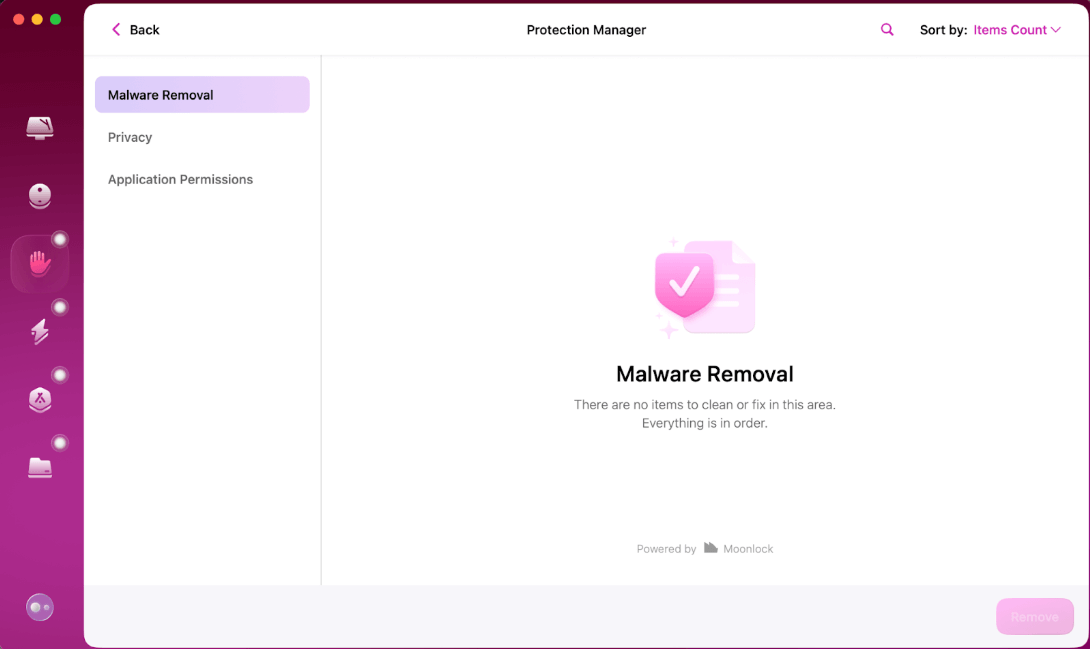Screen dimensions: 1090x650
Task: Open the Performance lightning icon
Action: (x=40, y=331)
